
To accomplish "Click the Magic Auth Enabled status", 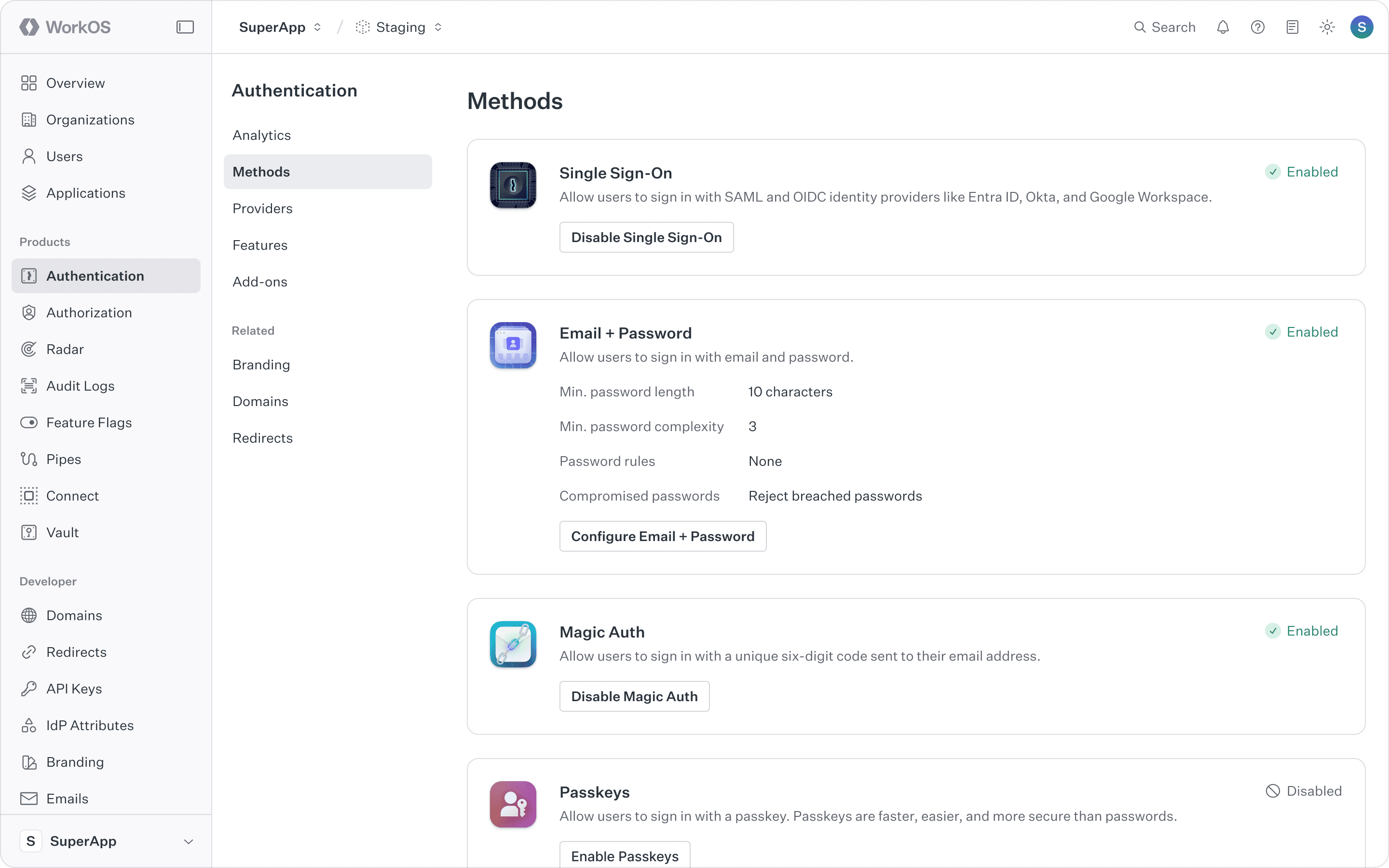I will pos(1301,631).
